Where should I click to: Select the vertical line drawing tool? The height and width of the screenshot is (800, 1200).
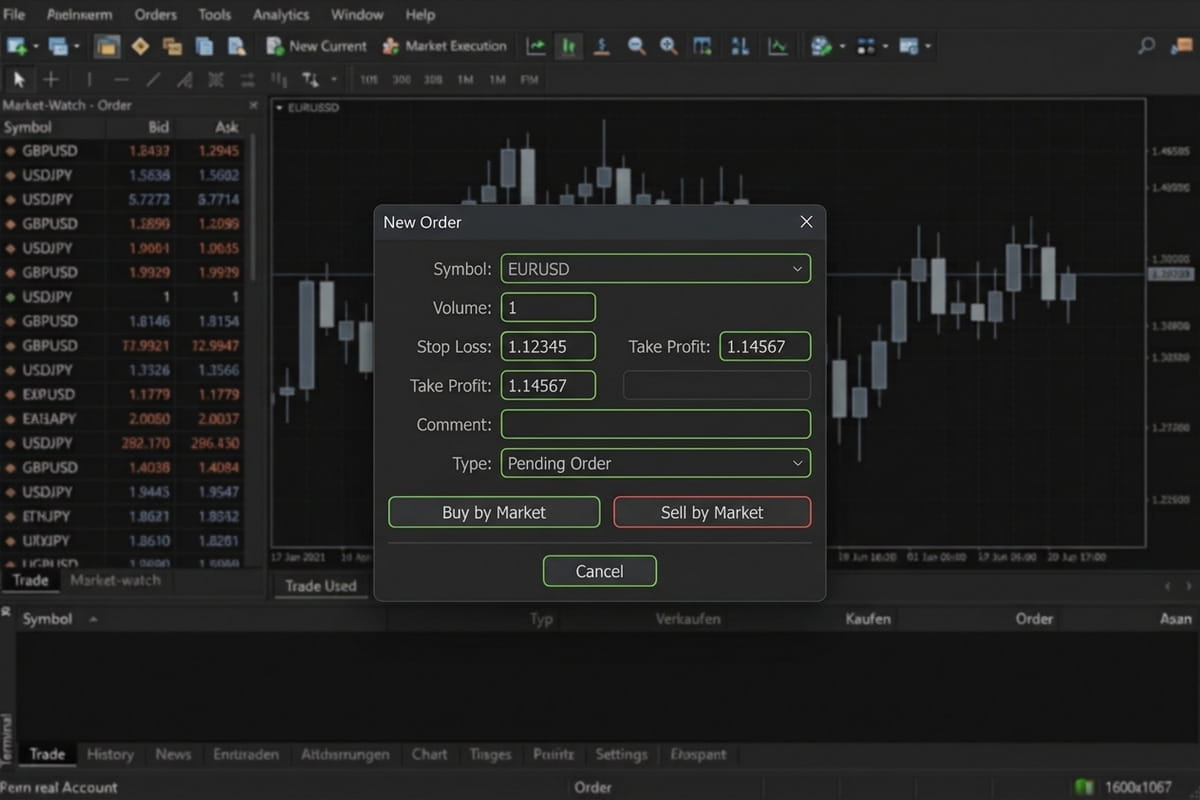(89, 79)
